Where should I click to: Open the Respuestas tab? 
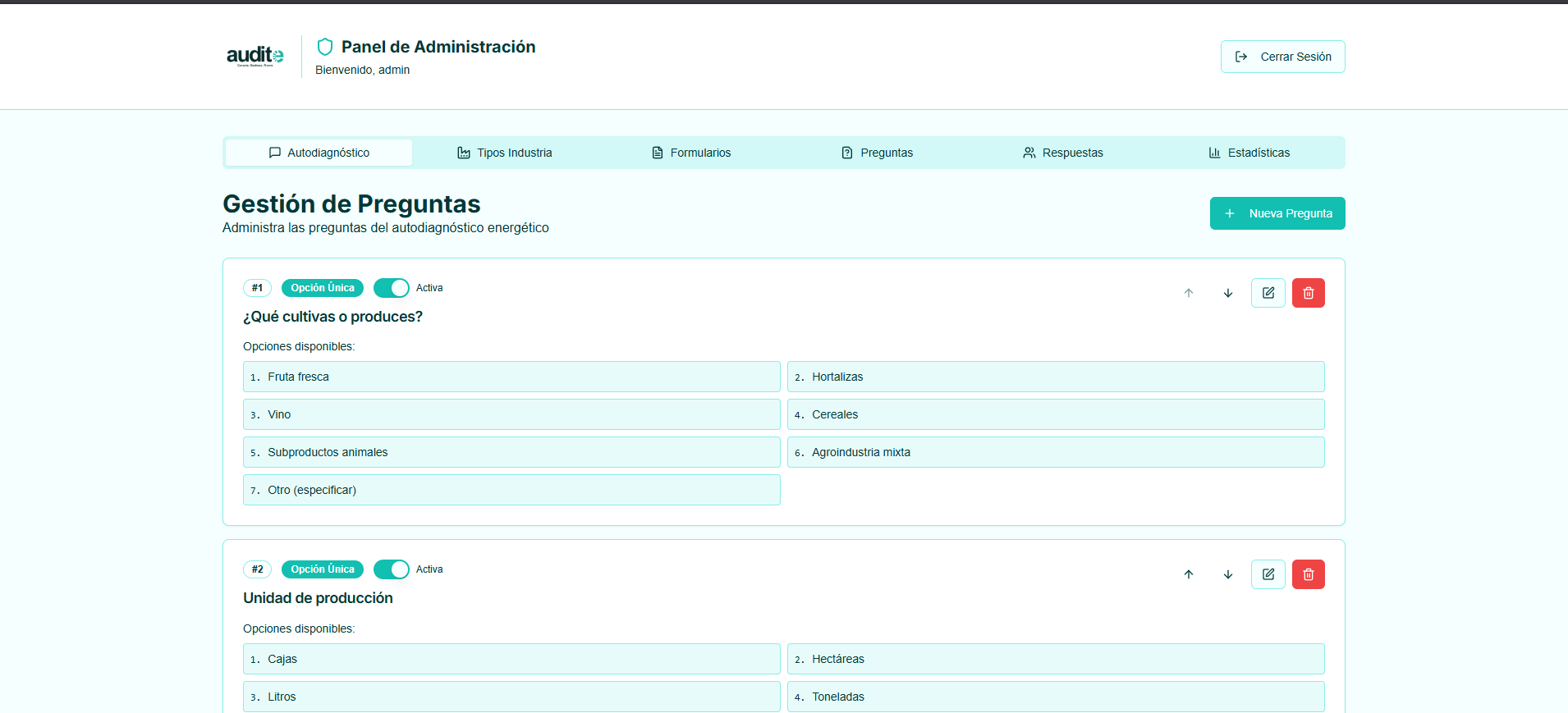point(1063,153)
